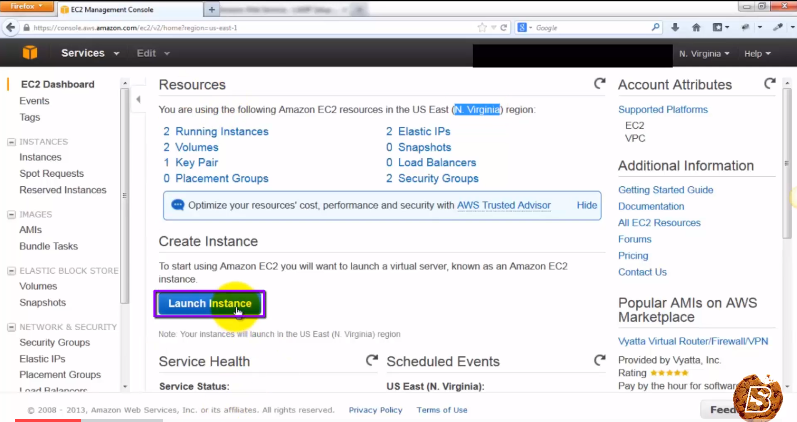The width and height of the screenshot is (797, 422).
Task: Open Tags in the sidebar
Action: point(29,117)
